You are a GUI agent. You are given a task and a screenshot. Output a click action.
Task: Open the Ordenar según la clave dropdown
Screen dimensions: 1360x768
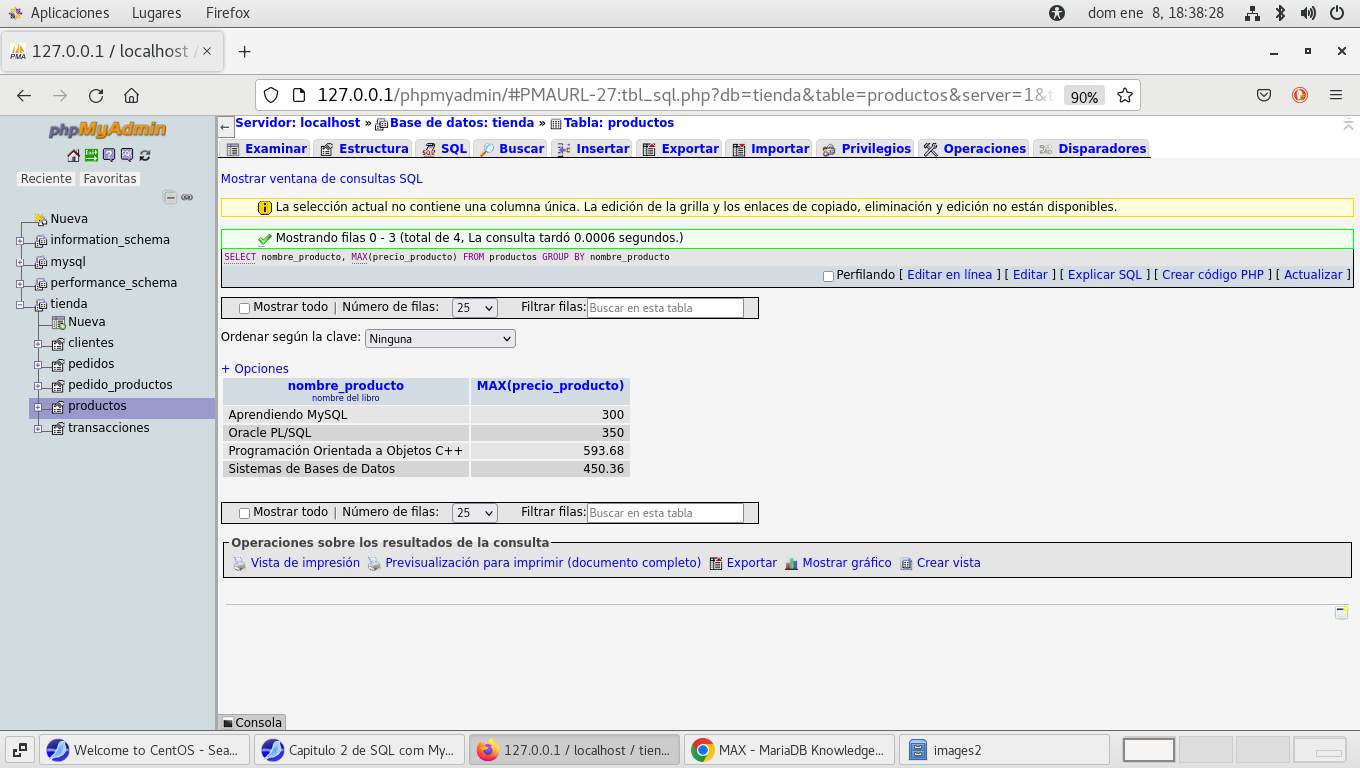[x=440, y=339]
